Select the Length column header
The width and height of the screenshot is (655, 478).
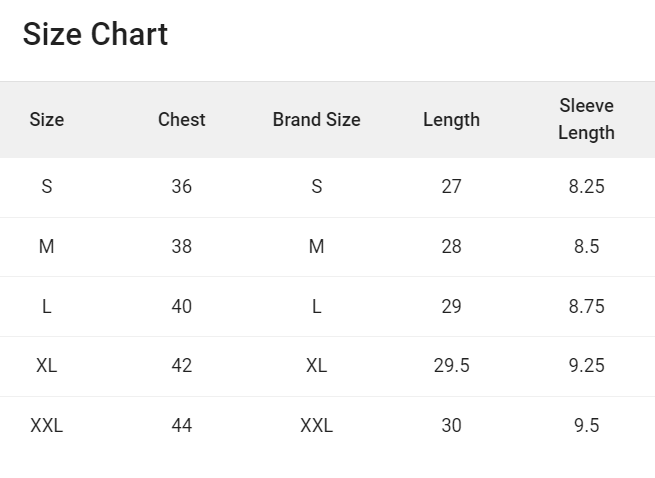coord(452,120)
